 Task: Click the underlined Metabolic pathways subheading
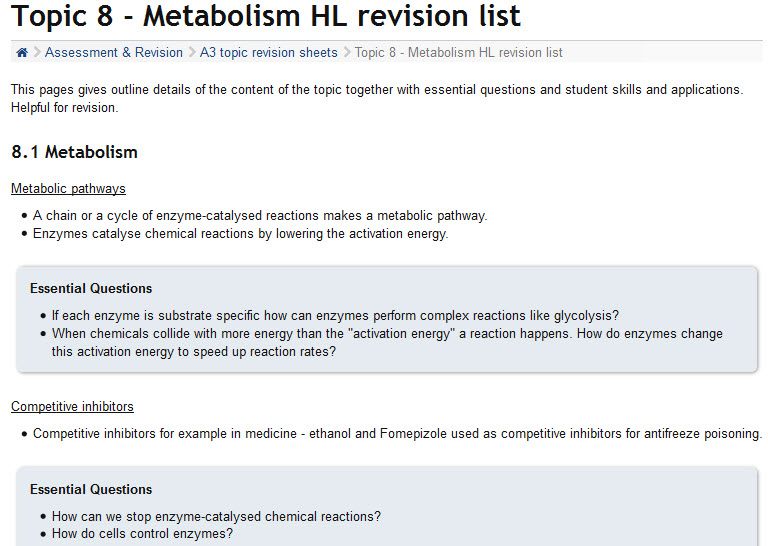[68, 188]
